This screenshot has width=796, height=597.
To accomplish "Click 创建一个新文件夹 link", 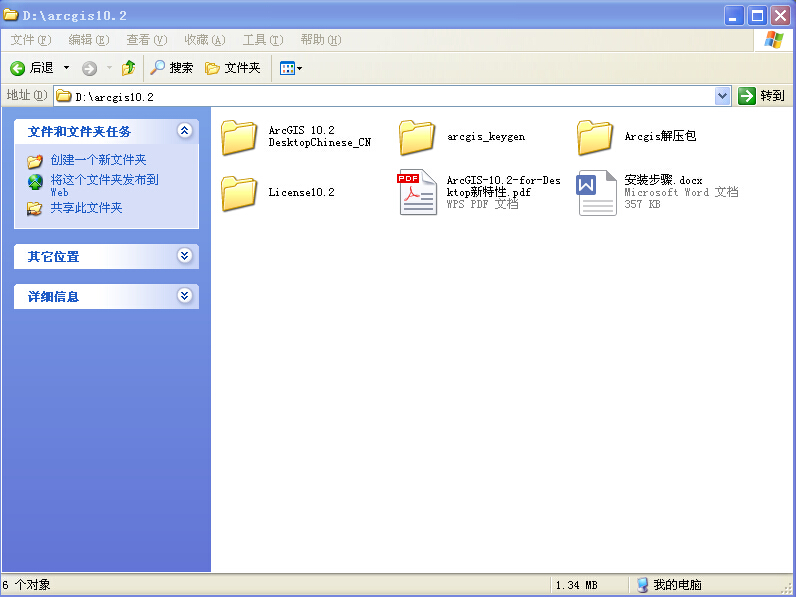I will pyautogui.click(x=98, y=160).
